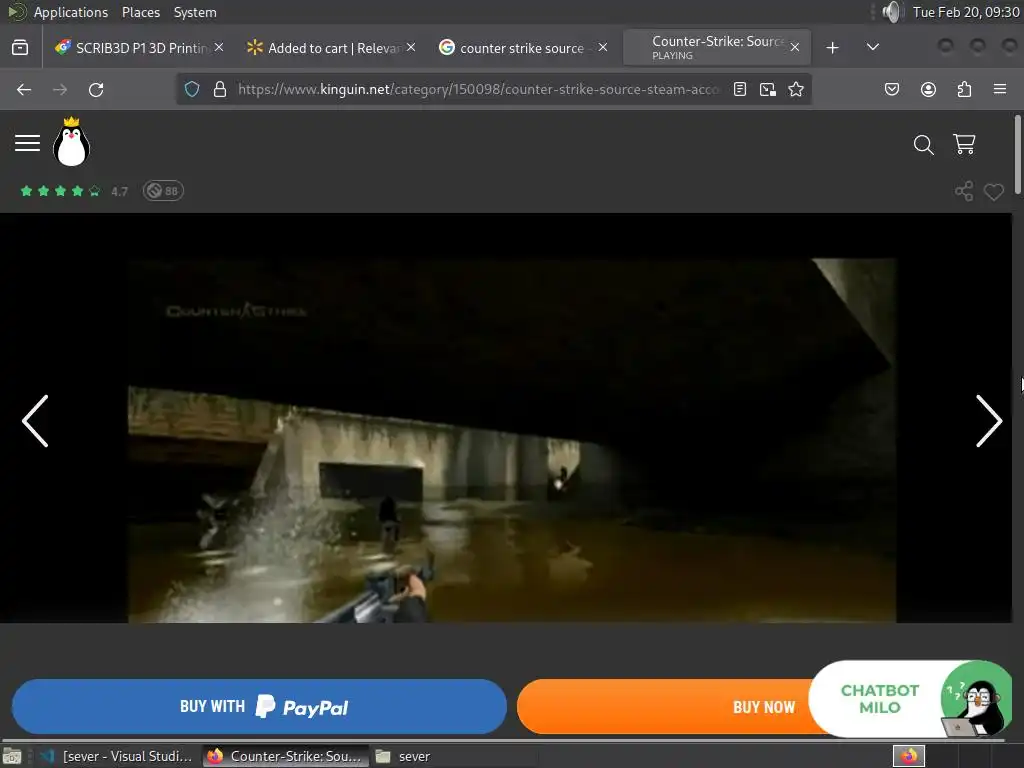Open Chatbot Milo

[910, 699]
